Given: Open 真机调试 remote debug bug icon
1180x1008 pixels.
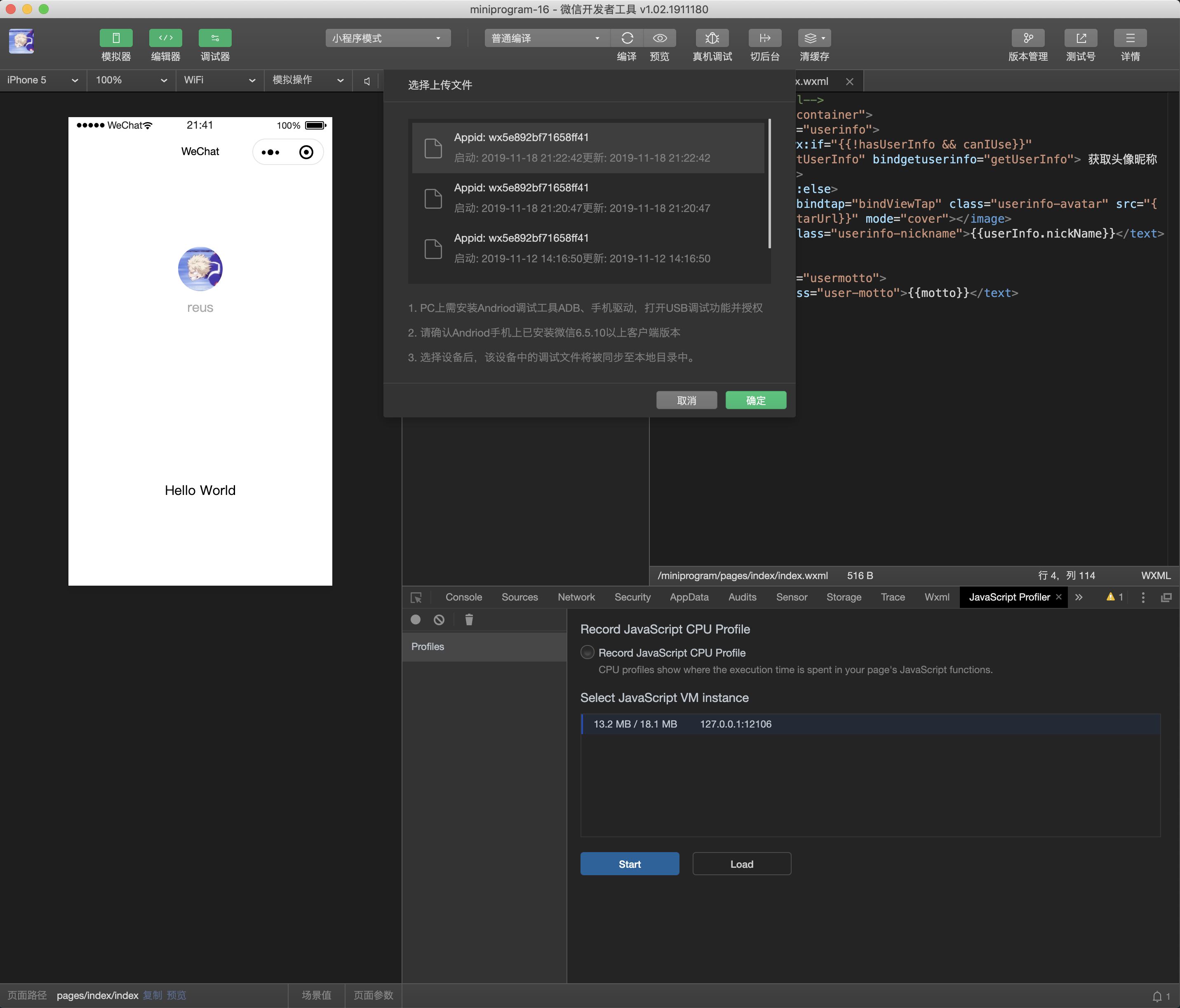Looking at the screenshot, I should pos(712,38).
